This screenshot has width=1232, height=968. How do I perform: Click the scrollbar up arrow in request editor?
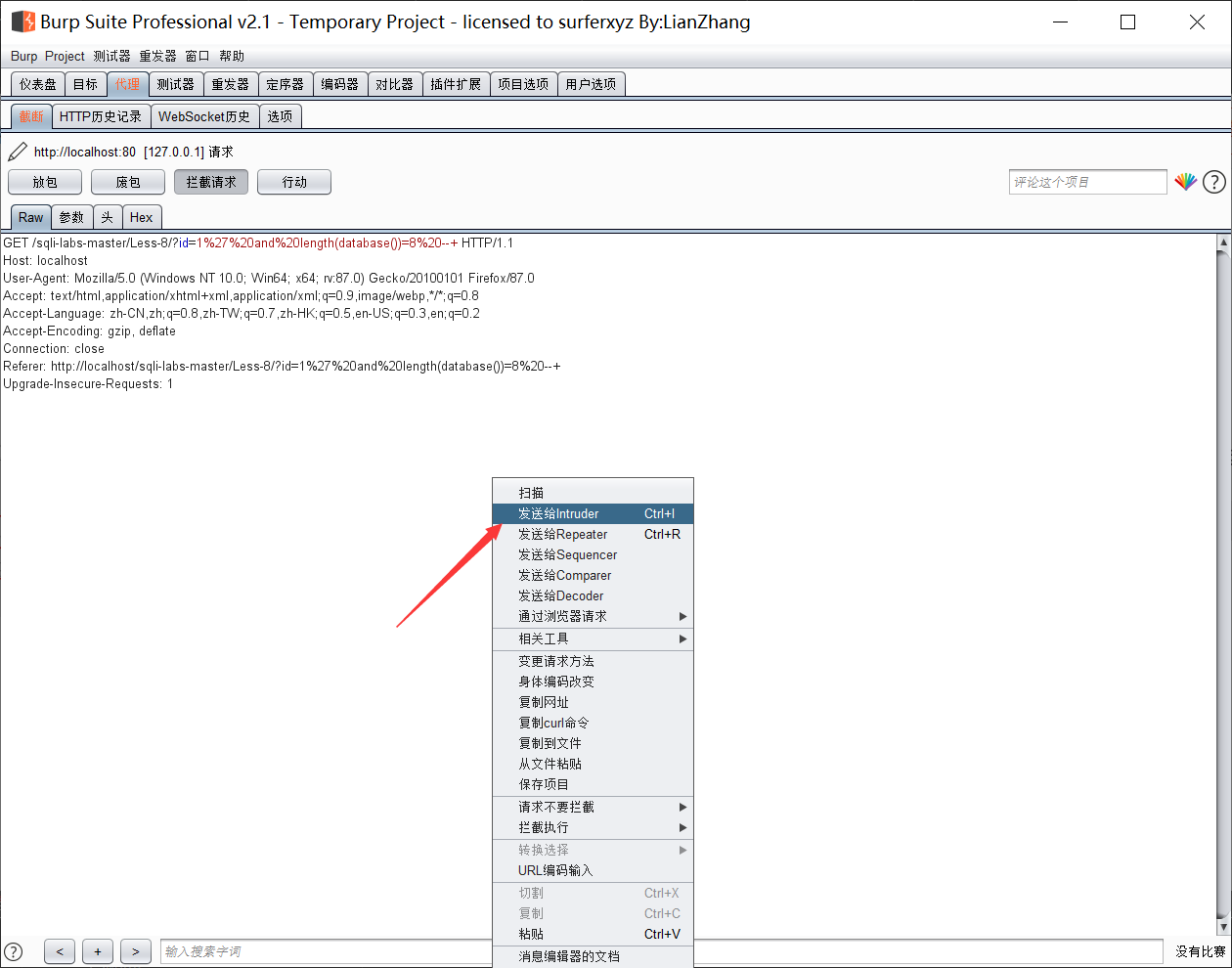pyautogui.click(x=1223, y=242)
